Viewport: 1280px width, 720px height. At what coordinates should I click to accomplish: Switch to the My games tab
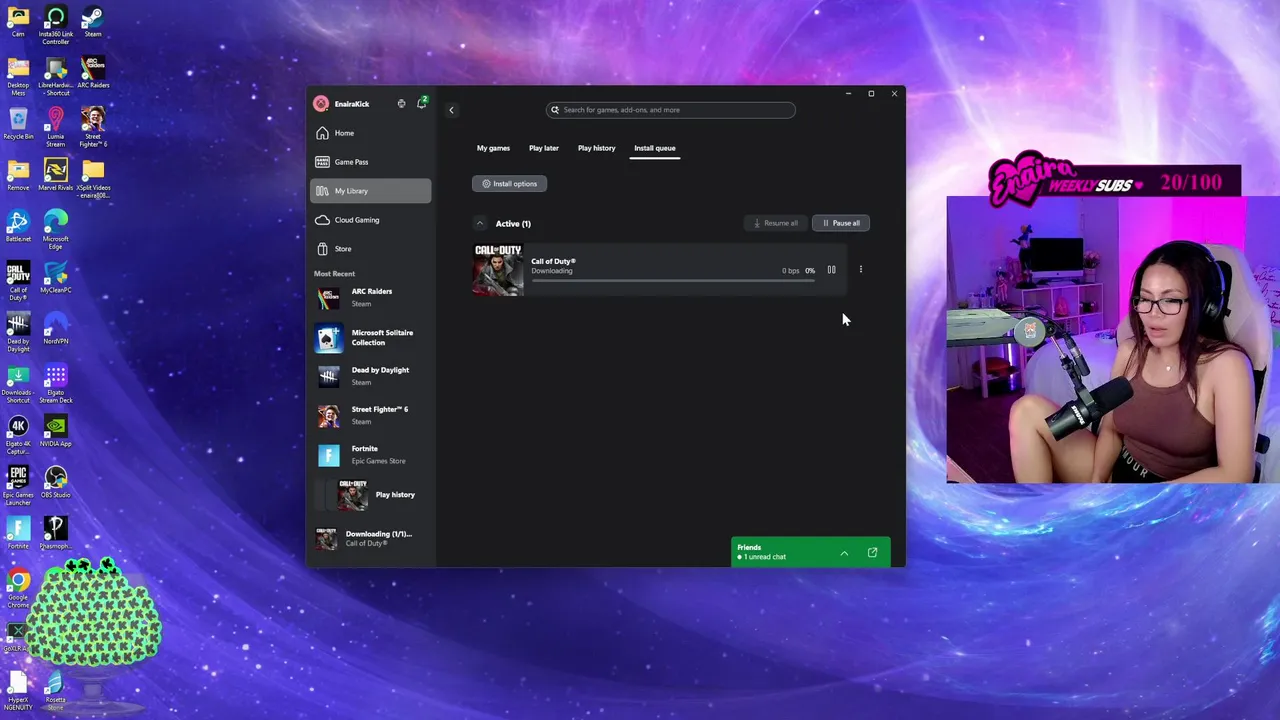493,148
